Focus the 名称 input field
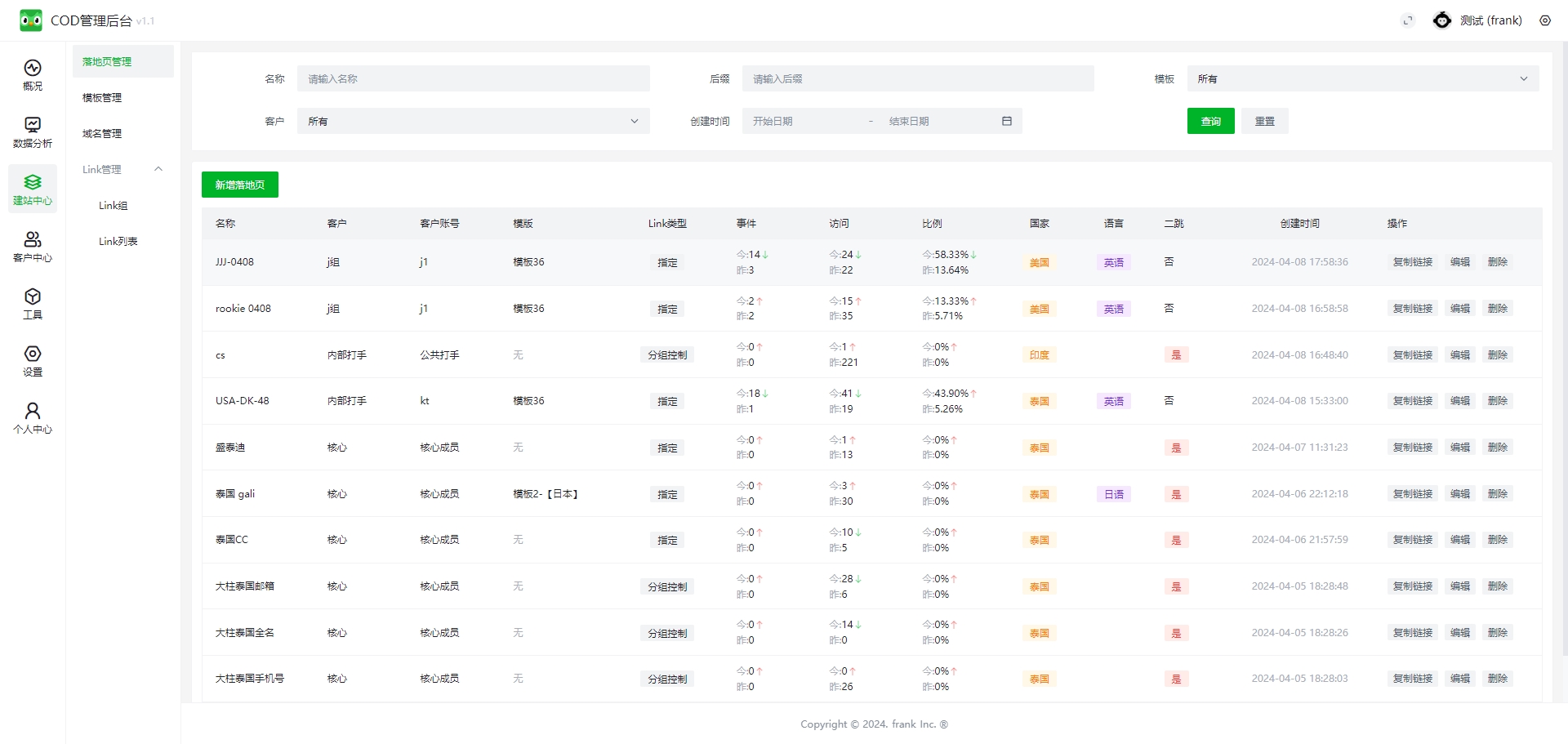1568x744 pixels. tap(474, 78)
